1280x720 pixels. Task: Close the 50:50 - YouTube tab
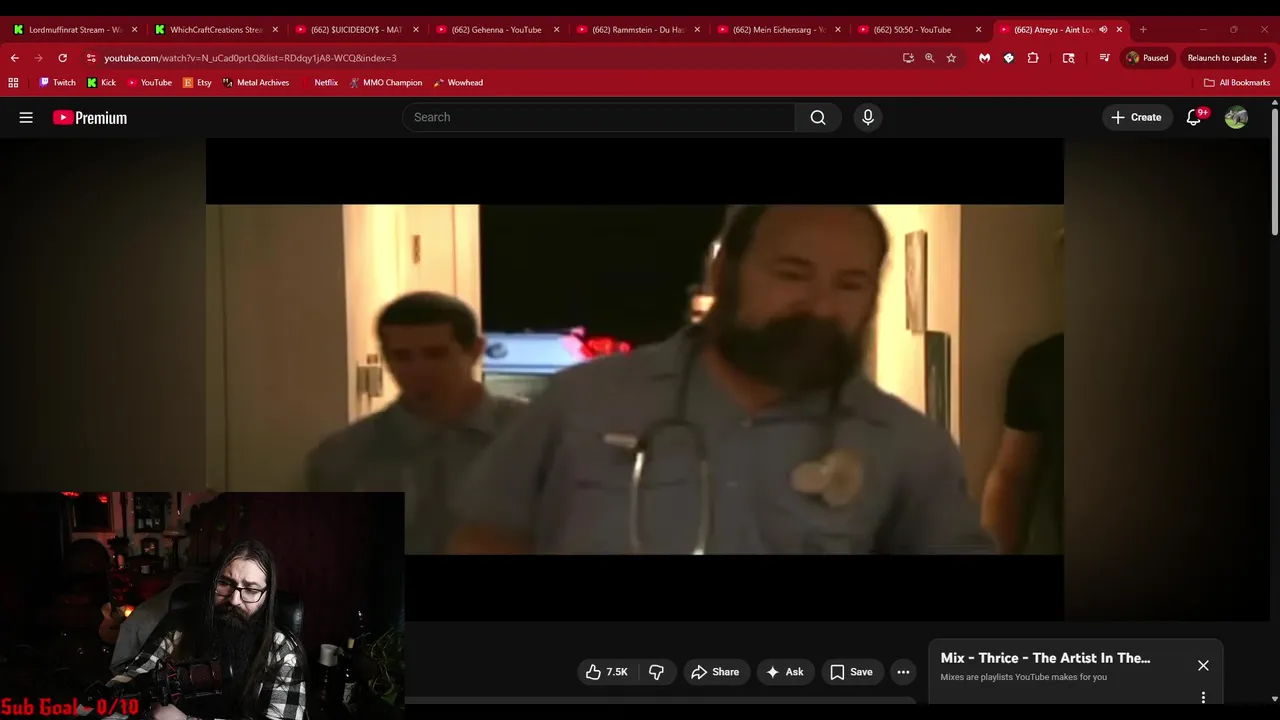978,30
